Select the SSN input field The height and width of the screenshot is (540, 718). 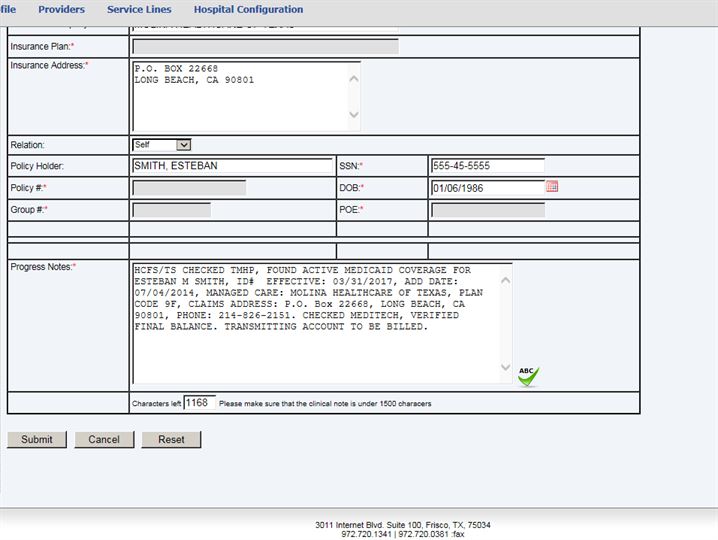coord(487,166)
